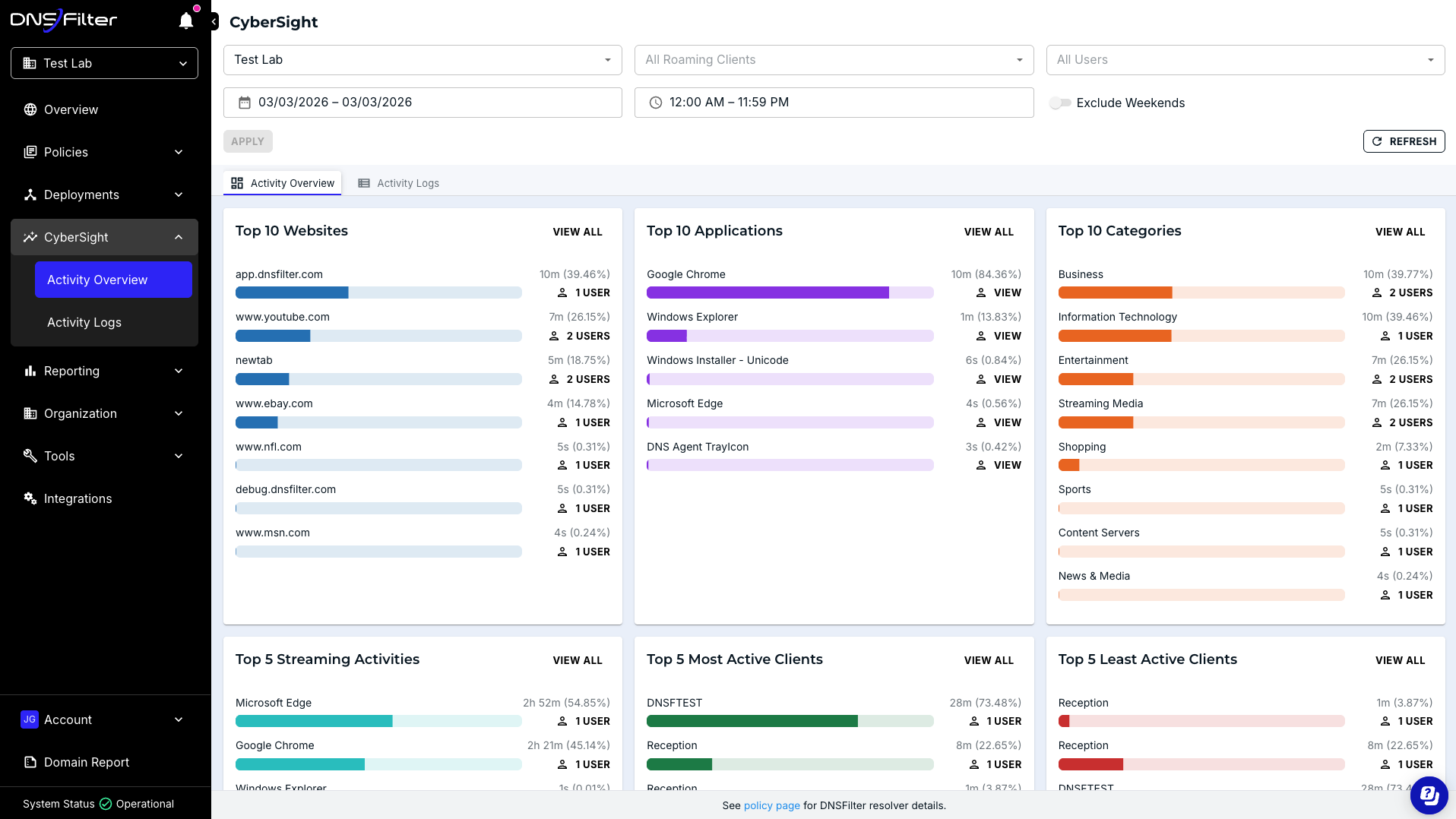Select the Activity Overview tab
Image resolution: width=1456 pixels, height=819 pixels.
(x=283, y=183)
